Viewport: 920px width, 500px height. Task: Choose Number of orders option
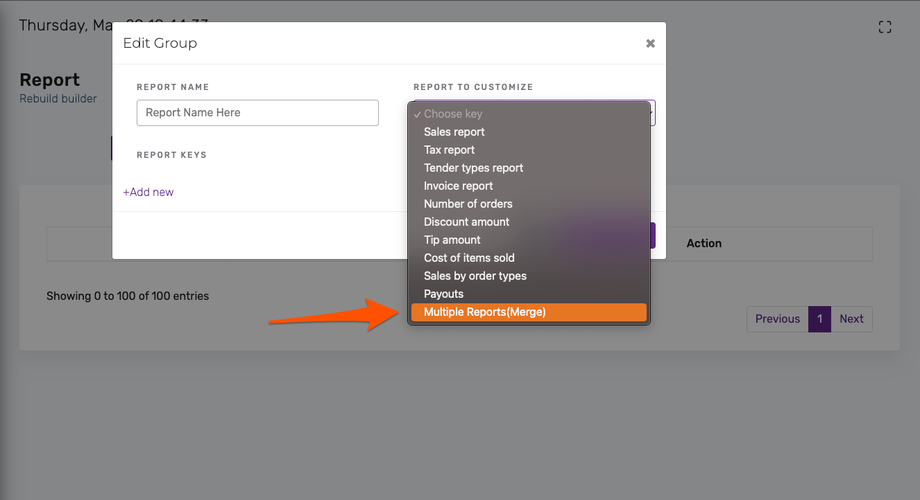468,204
